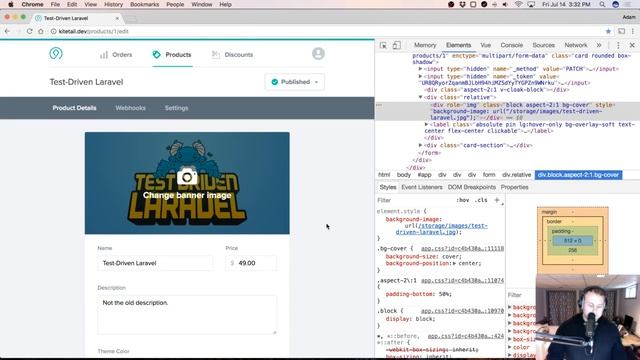Click the browser back arrow

point(7,31)
